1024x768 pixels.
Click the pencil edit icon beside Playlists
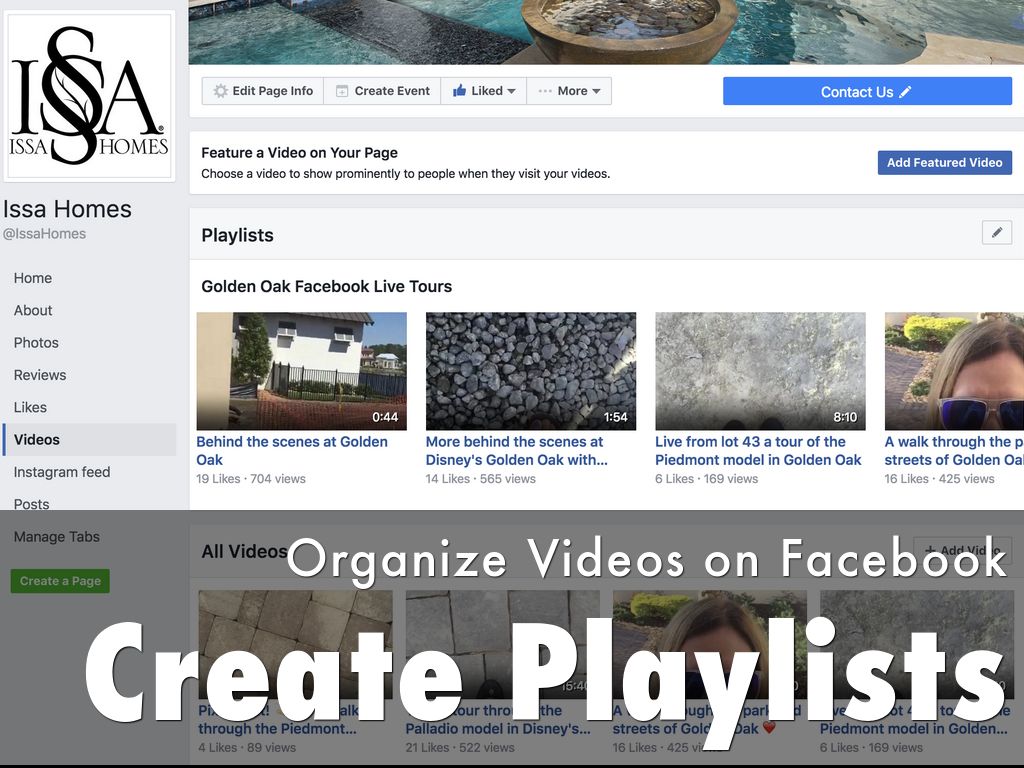[996, 233]
